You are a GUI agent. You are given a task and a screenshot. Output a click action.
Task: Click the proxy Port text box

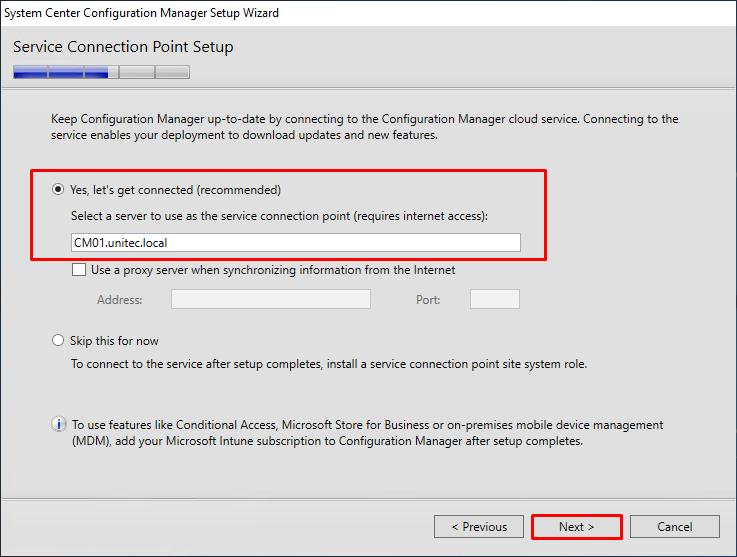click(495, 299)
